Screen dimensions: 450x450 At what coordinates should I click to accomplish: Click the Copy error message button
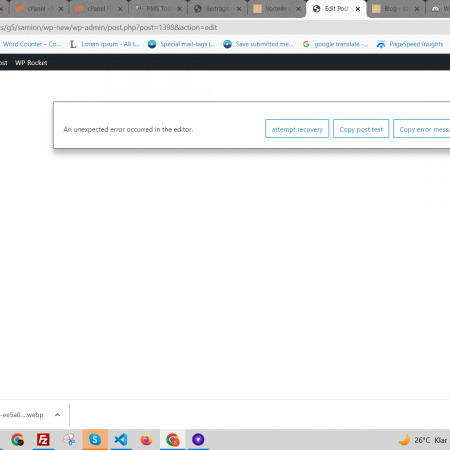pyautogui.click(x=422, y=129)
